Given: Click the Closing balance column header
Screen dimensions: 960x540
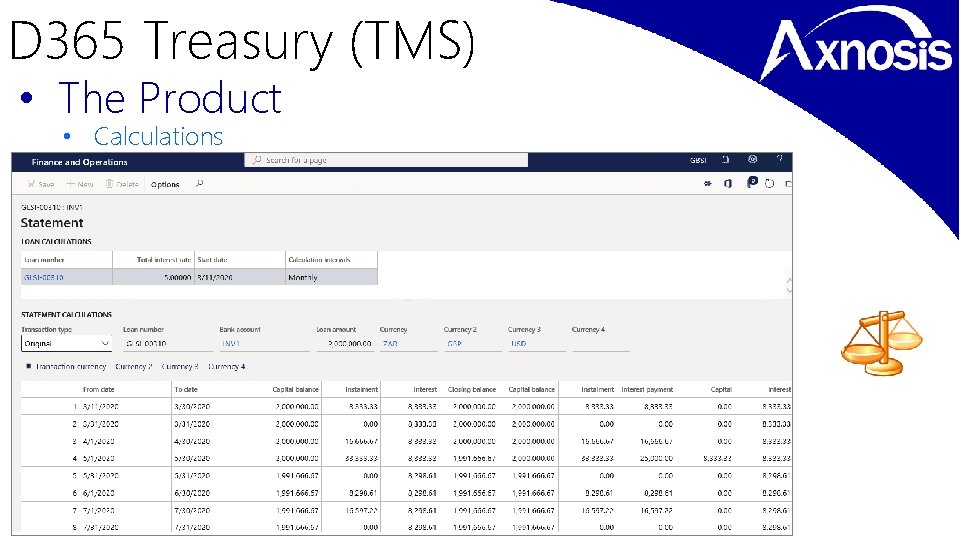Looking at the screenshot, I should [471, 389].
